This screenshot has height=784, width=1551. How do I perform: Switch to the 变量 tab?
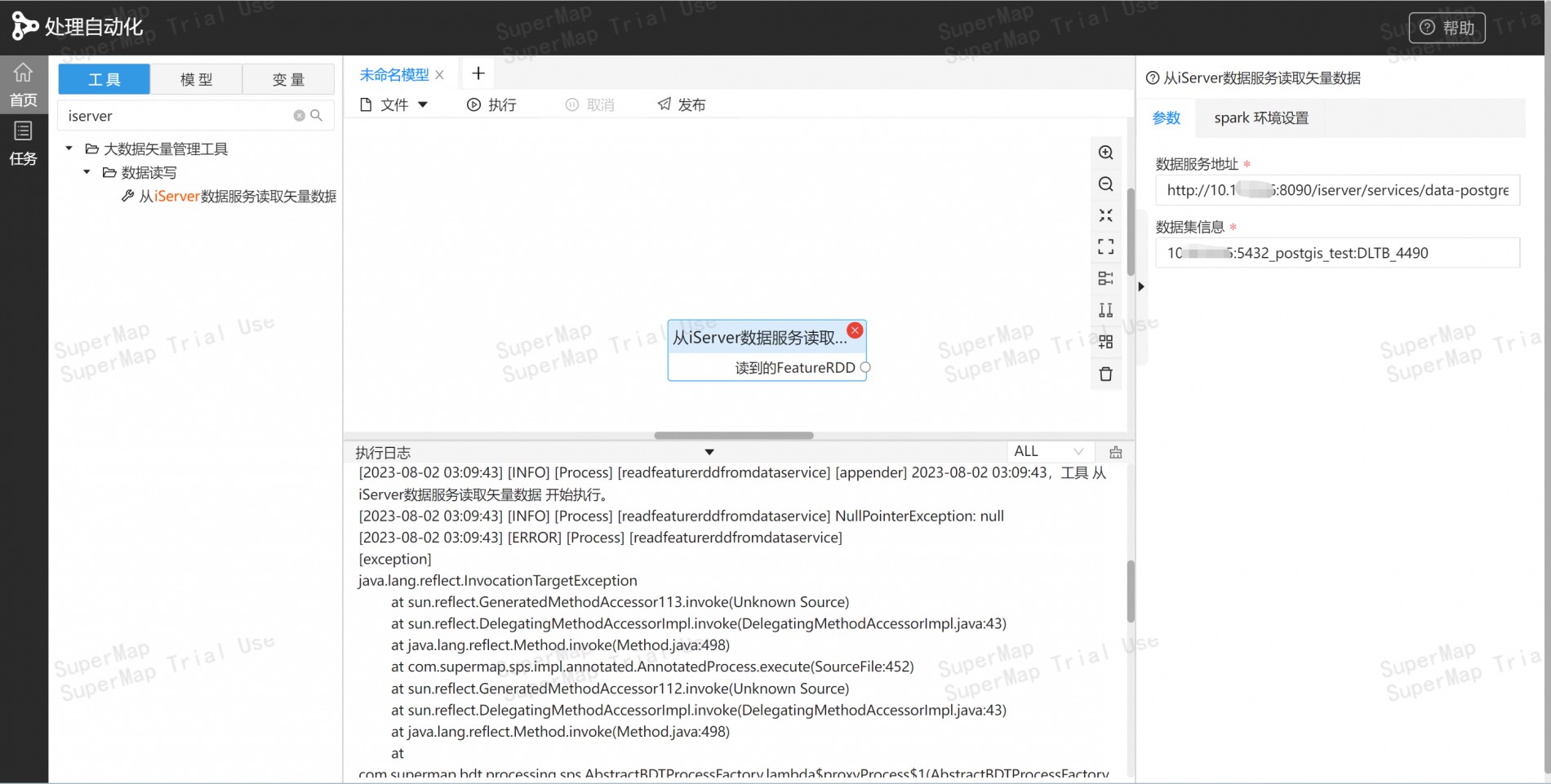click(288, 79)
